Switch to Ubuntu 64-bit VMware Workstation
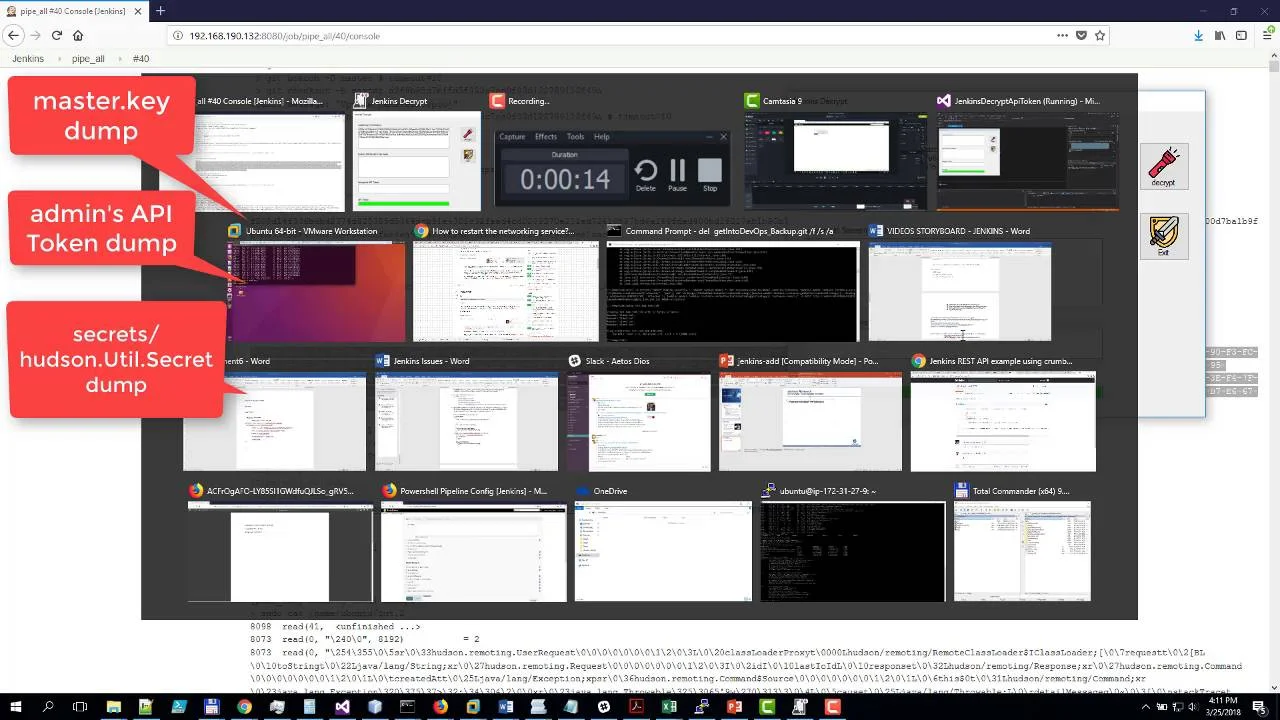Viewport: 1280px width, 720px height. coord(316,283)
